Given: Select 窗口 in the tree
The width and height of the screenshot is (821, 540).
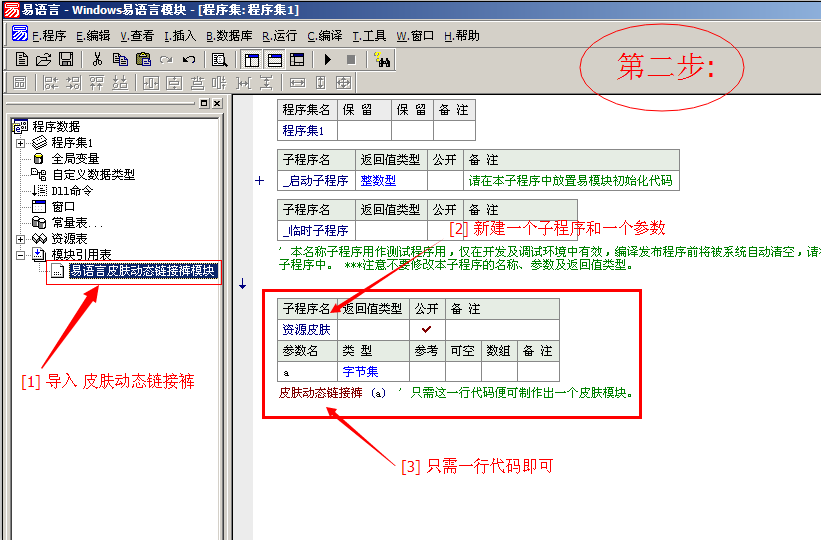Looking at the screenshot, I should 63,207.
